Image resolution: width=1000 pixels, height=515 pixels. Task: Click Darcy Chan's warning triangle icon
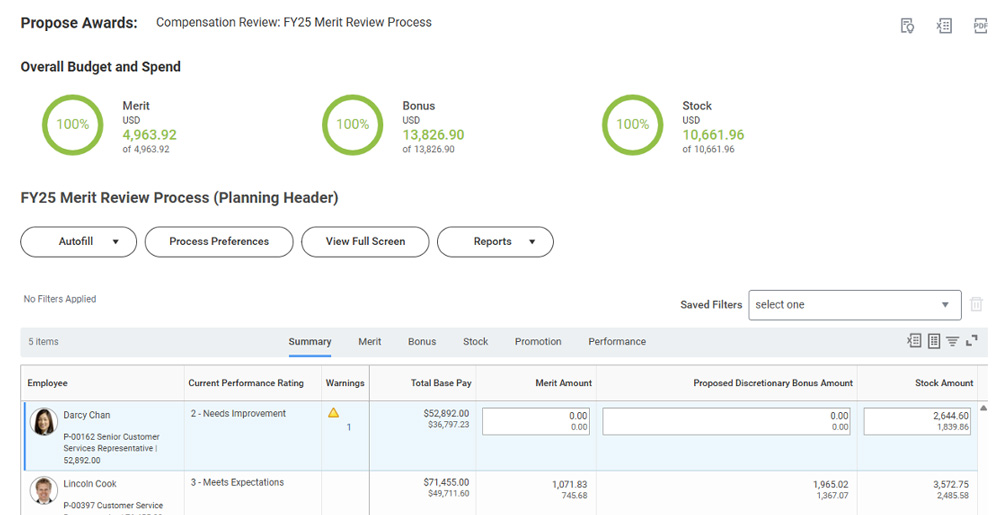point(334,413)
